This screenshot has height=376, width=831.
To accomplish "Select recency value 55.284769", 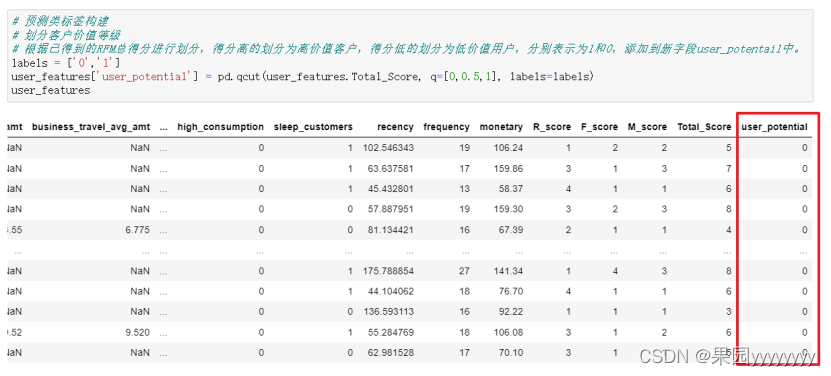I will (391, 333).
